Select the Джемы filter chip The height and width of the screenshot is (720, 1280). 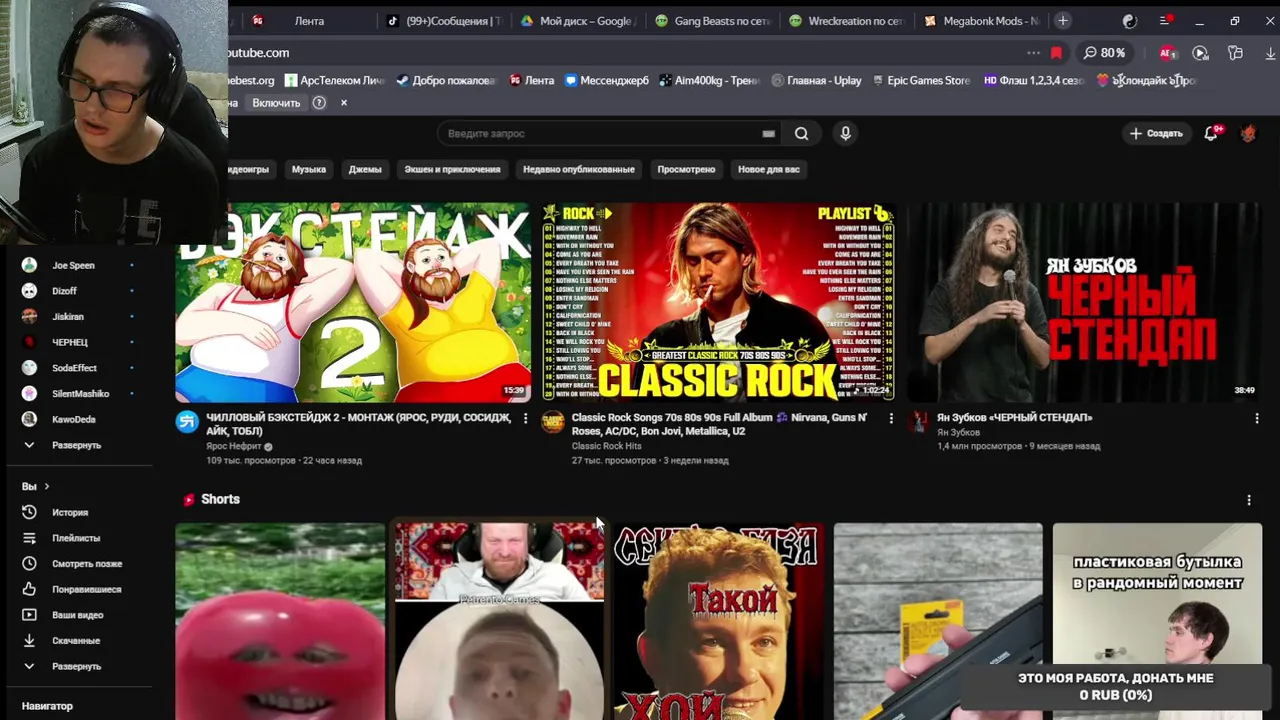[365, 169]
